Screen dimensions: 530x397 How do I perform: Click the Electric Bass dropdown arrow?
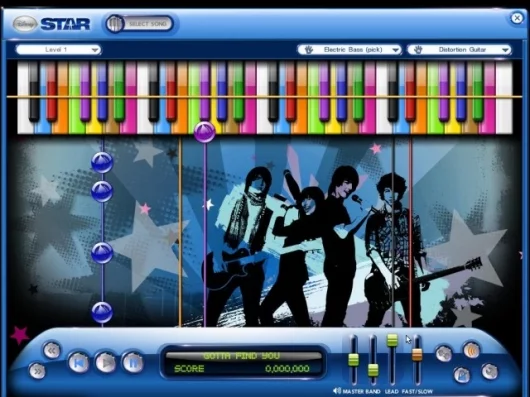point(395,50)
